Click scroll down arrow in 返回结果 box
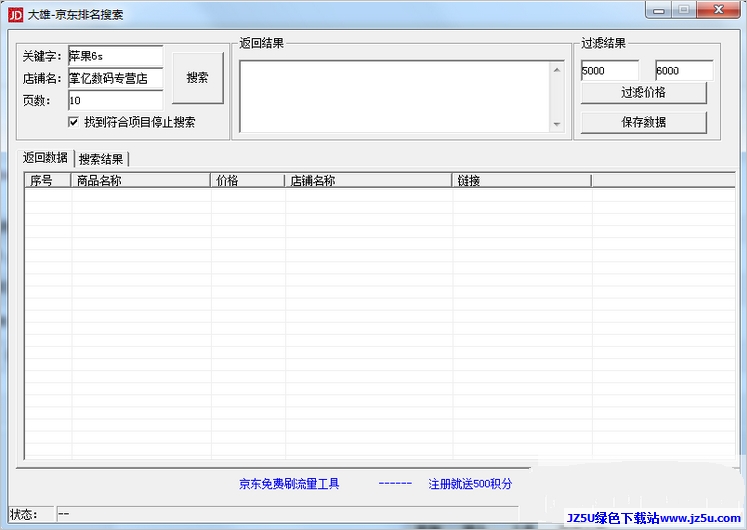 [x=556, y=124]
